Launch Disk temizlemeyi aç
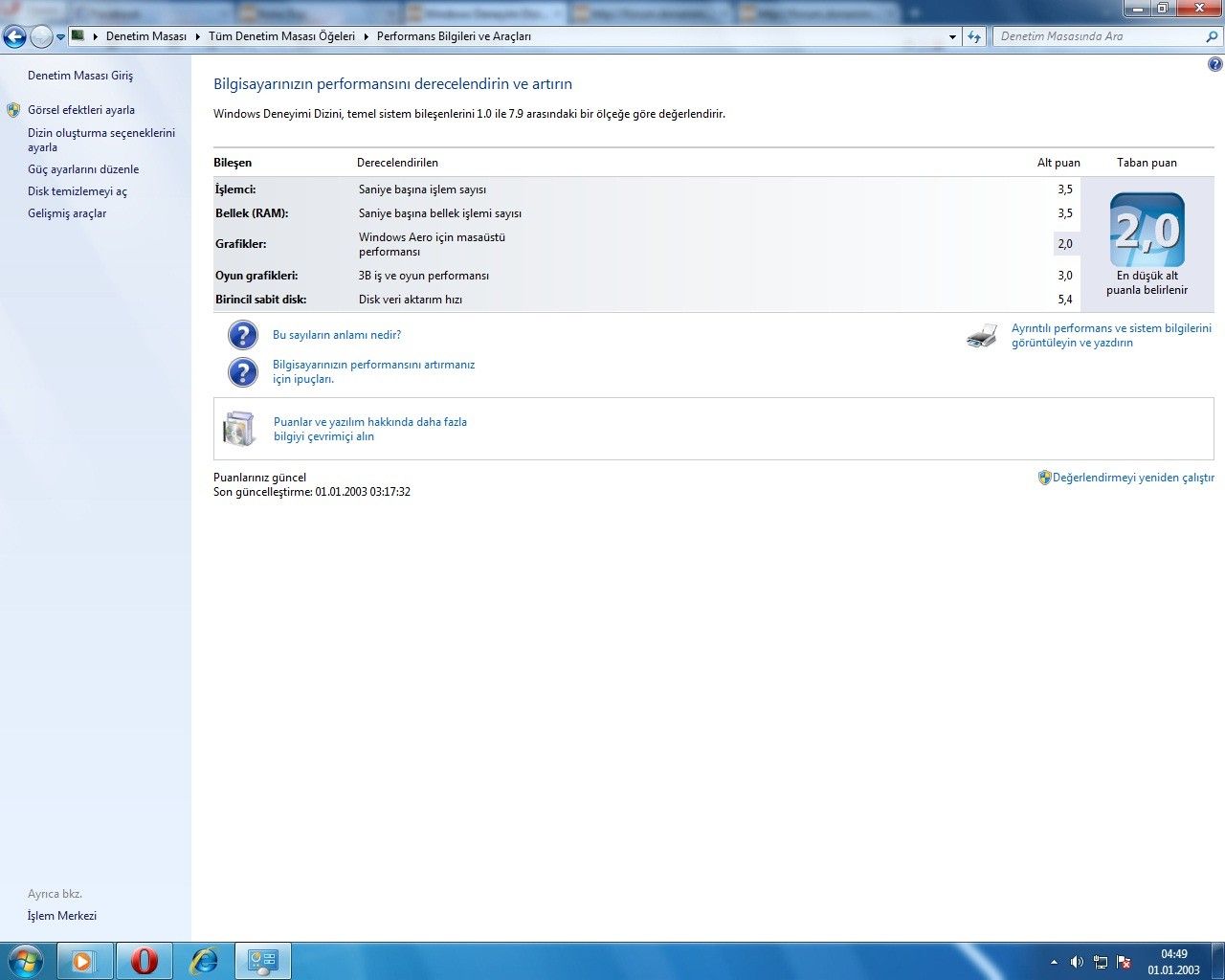This screenshot has width=1225, height=980. (78, 191)
